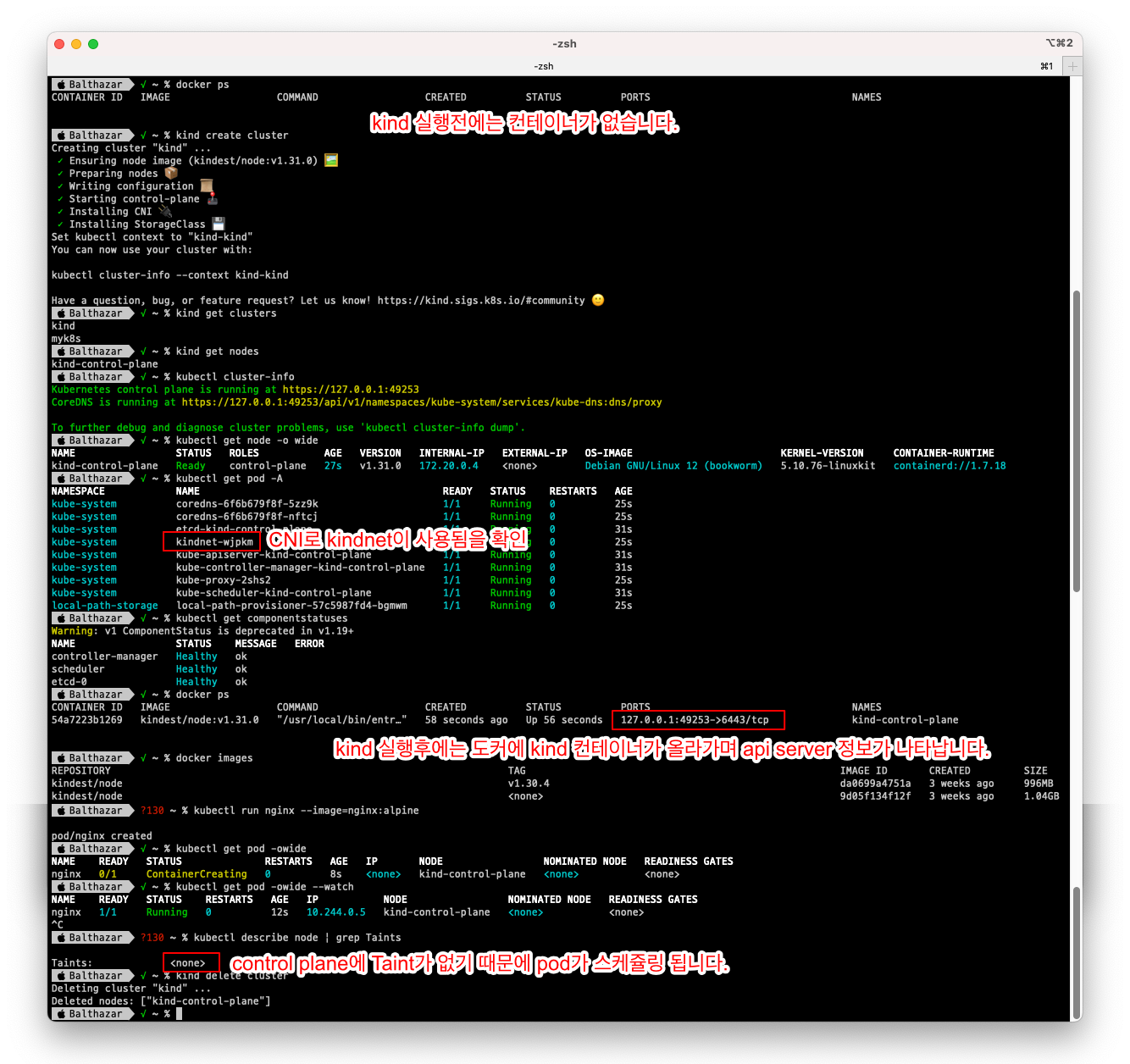Click 'kubectl run nginx --image=nginx:alpine' command
This screenshot has width=1130, height=1064.
pyautogui.click(x=307, y=811)
